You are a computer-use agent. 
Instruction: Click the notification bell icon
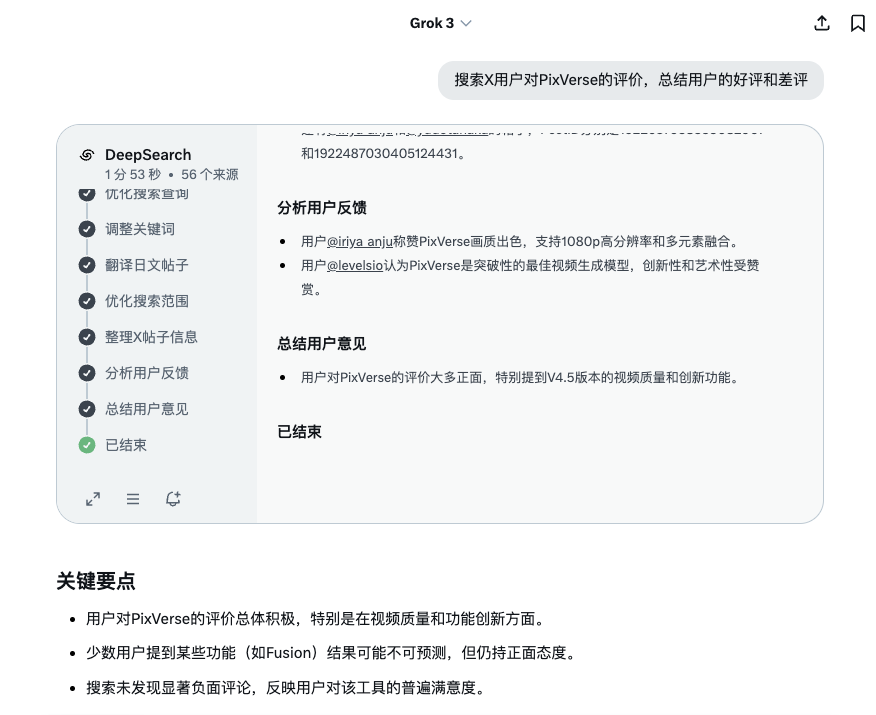click(173, 499)
